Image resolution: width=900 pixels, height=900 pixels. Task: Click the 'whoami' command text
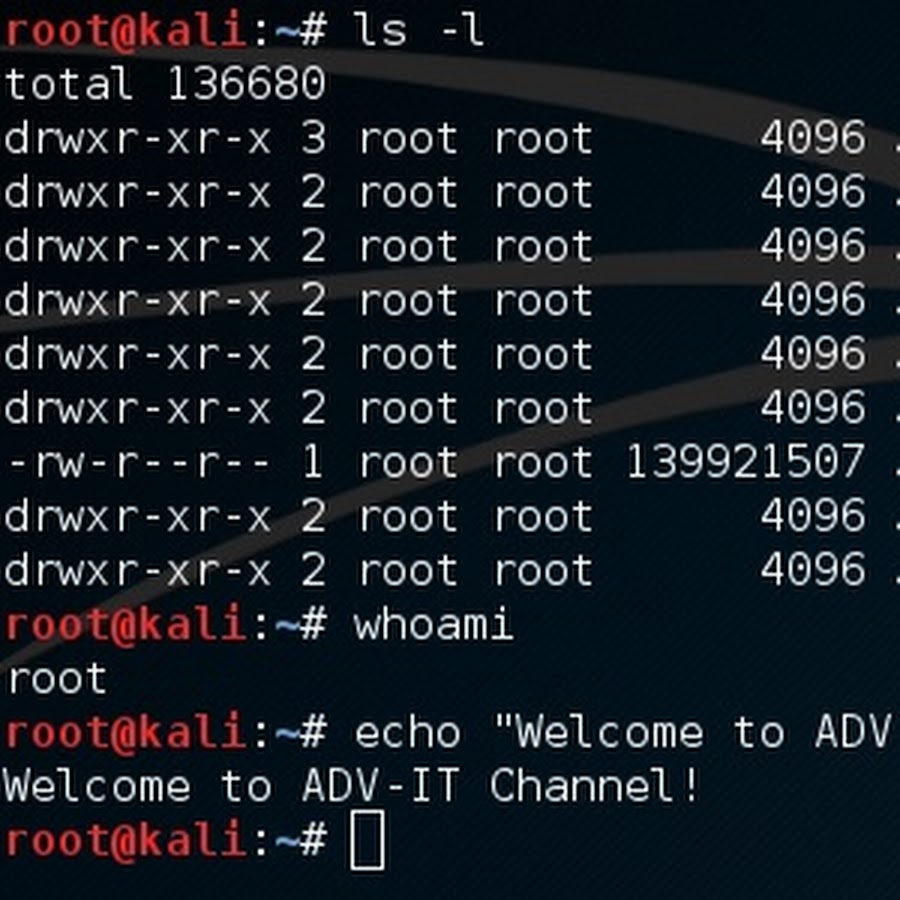pos(433,624)
